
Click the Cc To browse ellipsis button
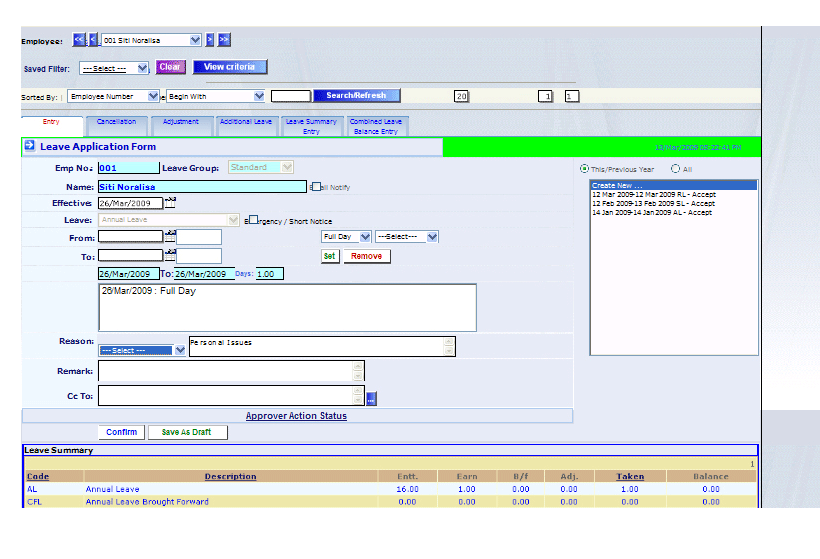pos(371,399)
